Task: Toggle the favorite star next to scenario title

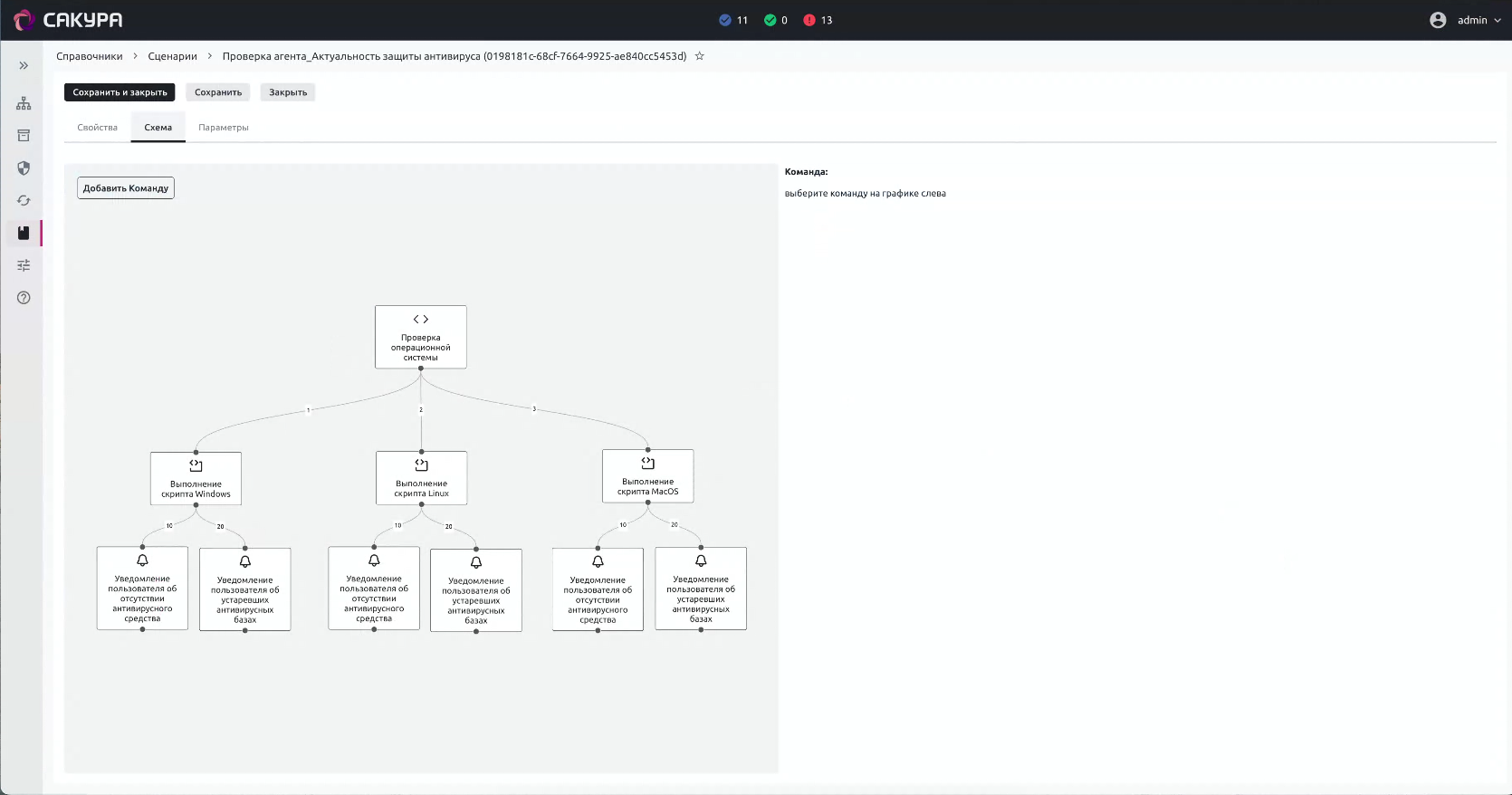Action: tap(700, 56)
